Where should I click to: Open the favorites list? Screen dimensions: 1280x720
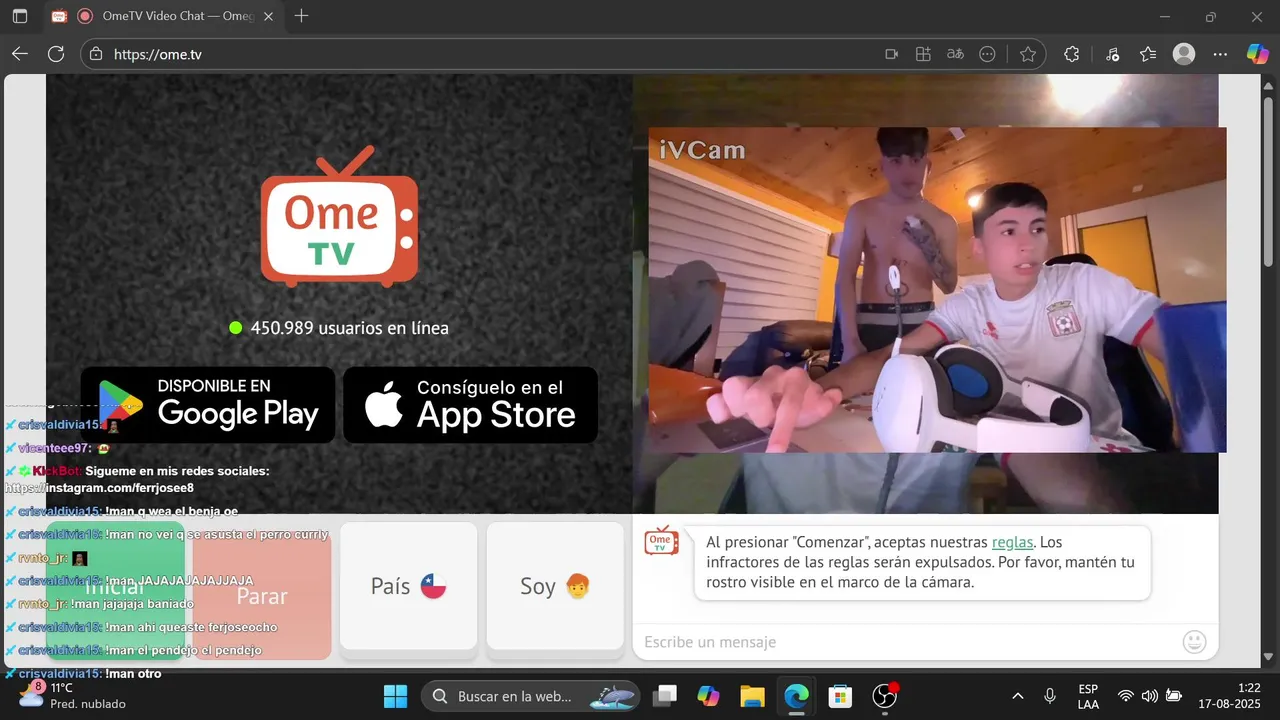[x=1148, y=54]
